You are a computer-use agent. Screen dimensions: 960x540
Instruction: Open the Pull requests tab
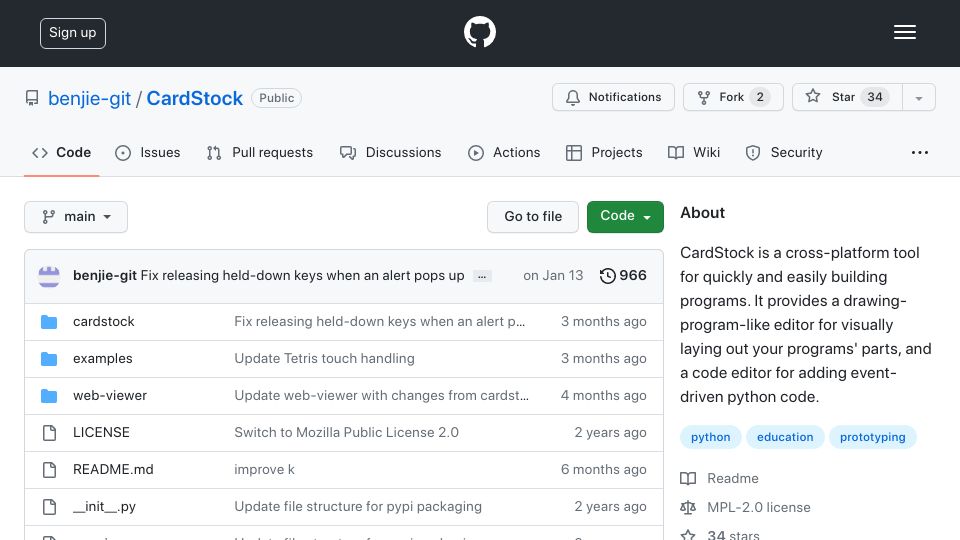(x=260, y=153)
